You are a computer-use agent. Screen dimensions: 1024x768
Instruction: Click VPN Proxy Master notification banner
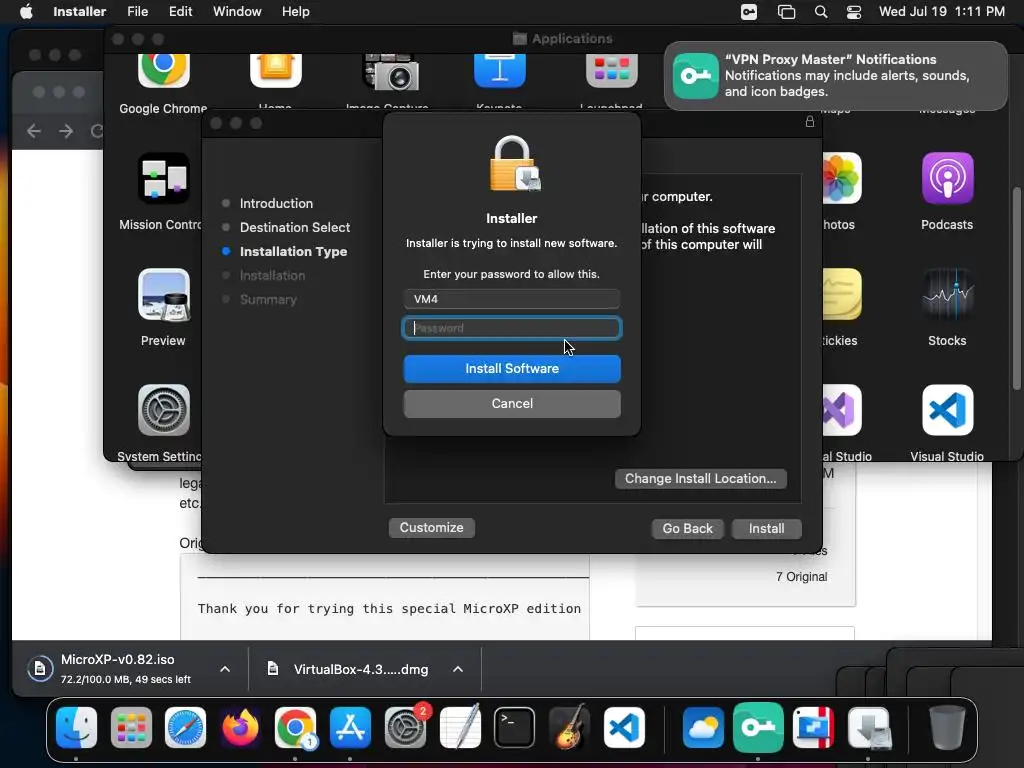tap(836, 76)
